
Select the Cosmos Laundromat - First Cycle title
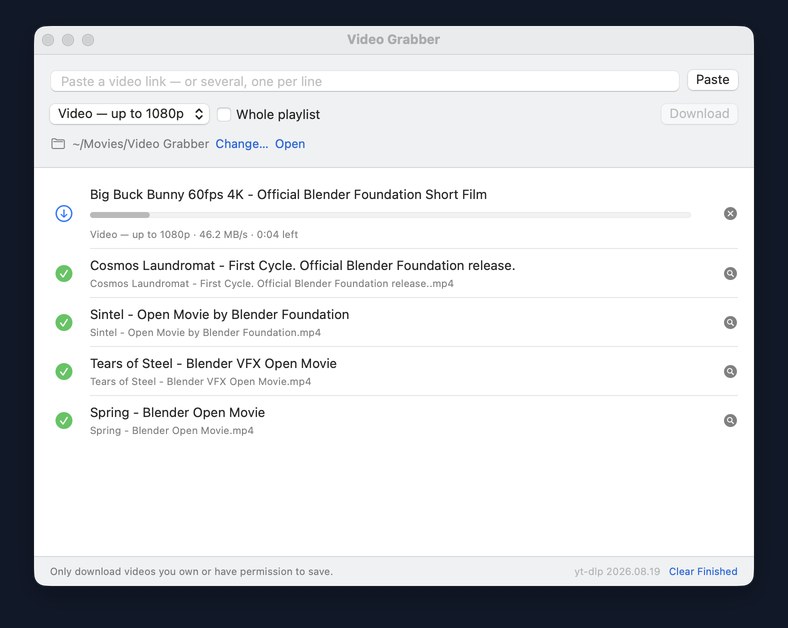tap(303, 266)
